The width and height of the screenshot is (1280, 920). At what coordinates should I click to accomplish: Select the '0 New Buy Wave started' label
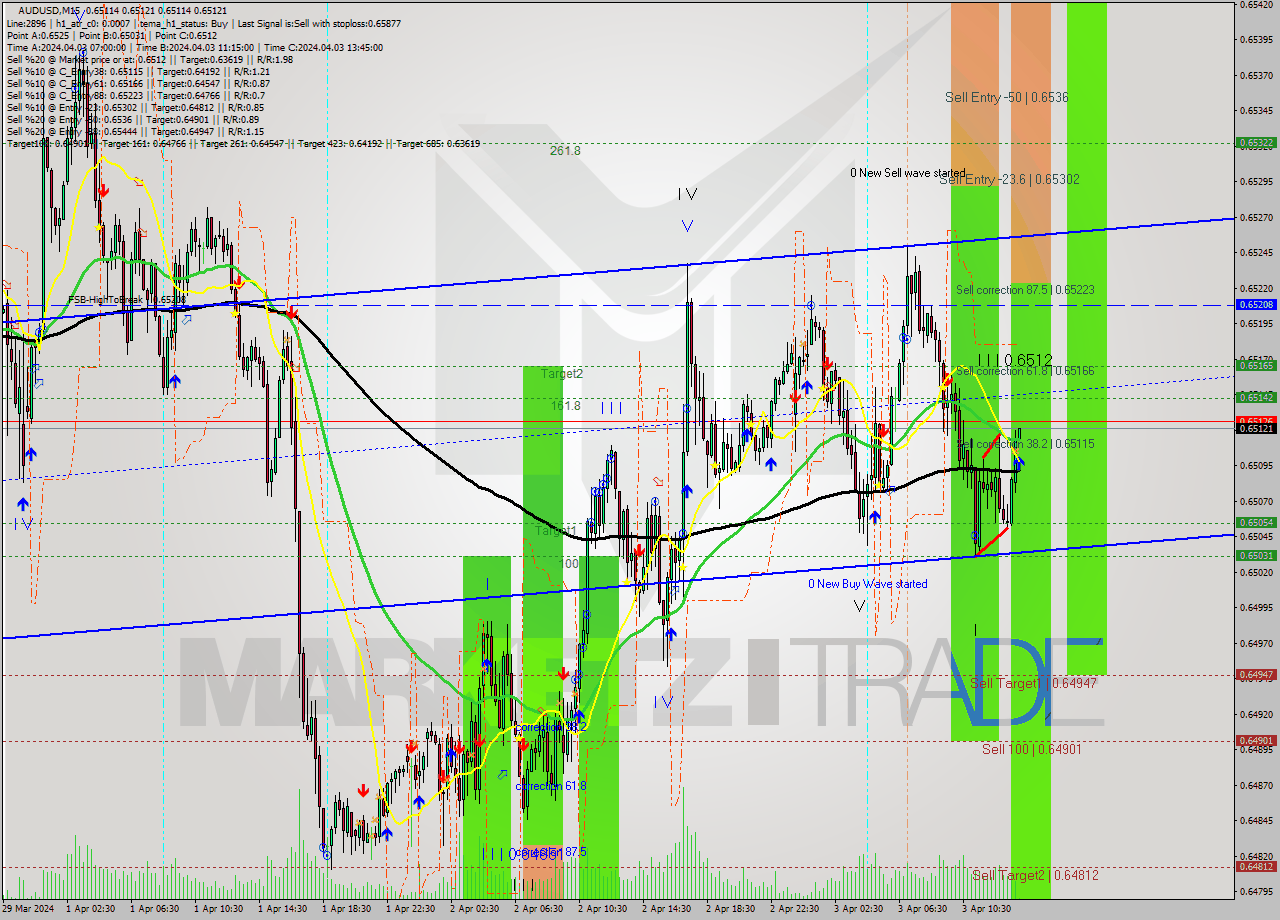[x=868, y=583]
